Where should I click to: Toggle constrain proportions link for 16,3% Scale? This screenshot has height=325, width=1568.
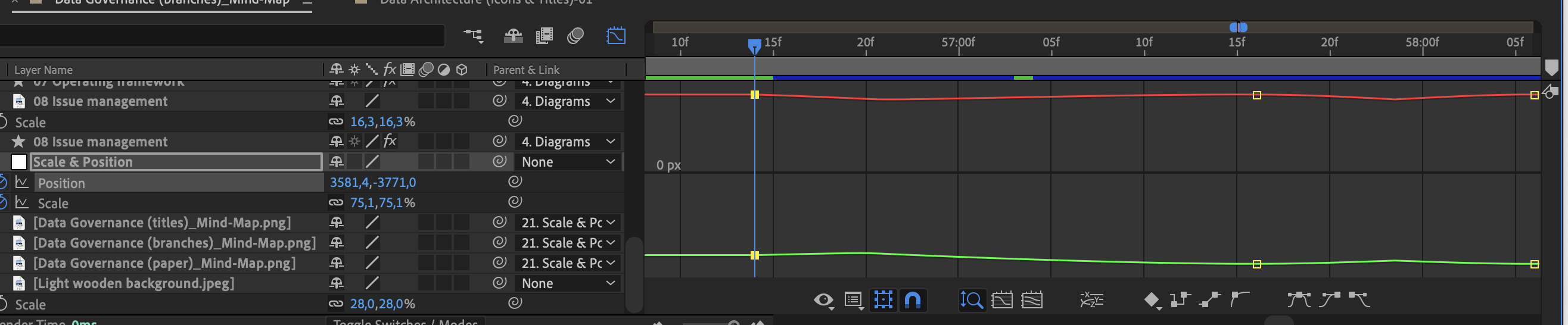point(336,121)
